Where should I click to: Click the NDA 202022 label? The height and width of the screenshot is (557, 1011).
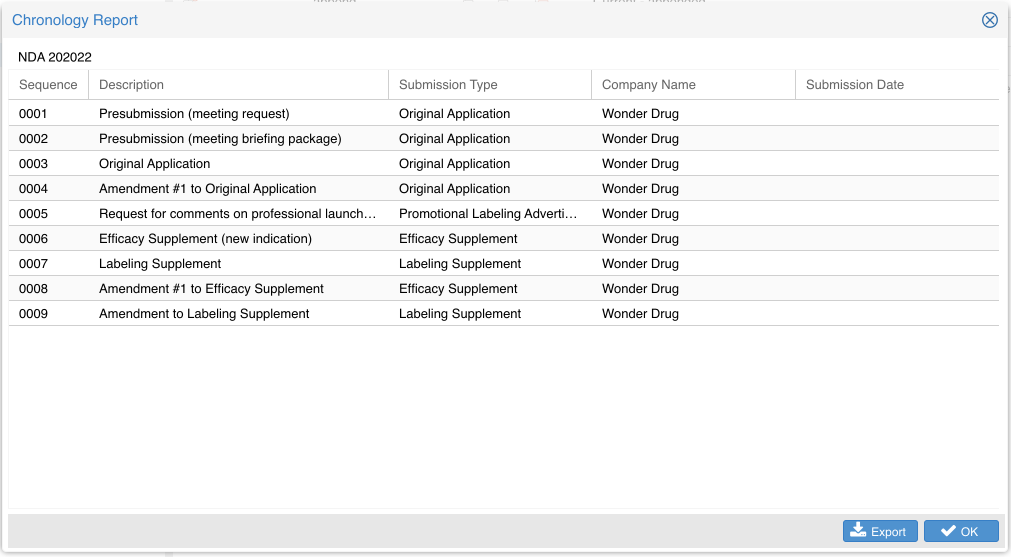[x=55, y=57]
